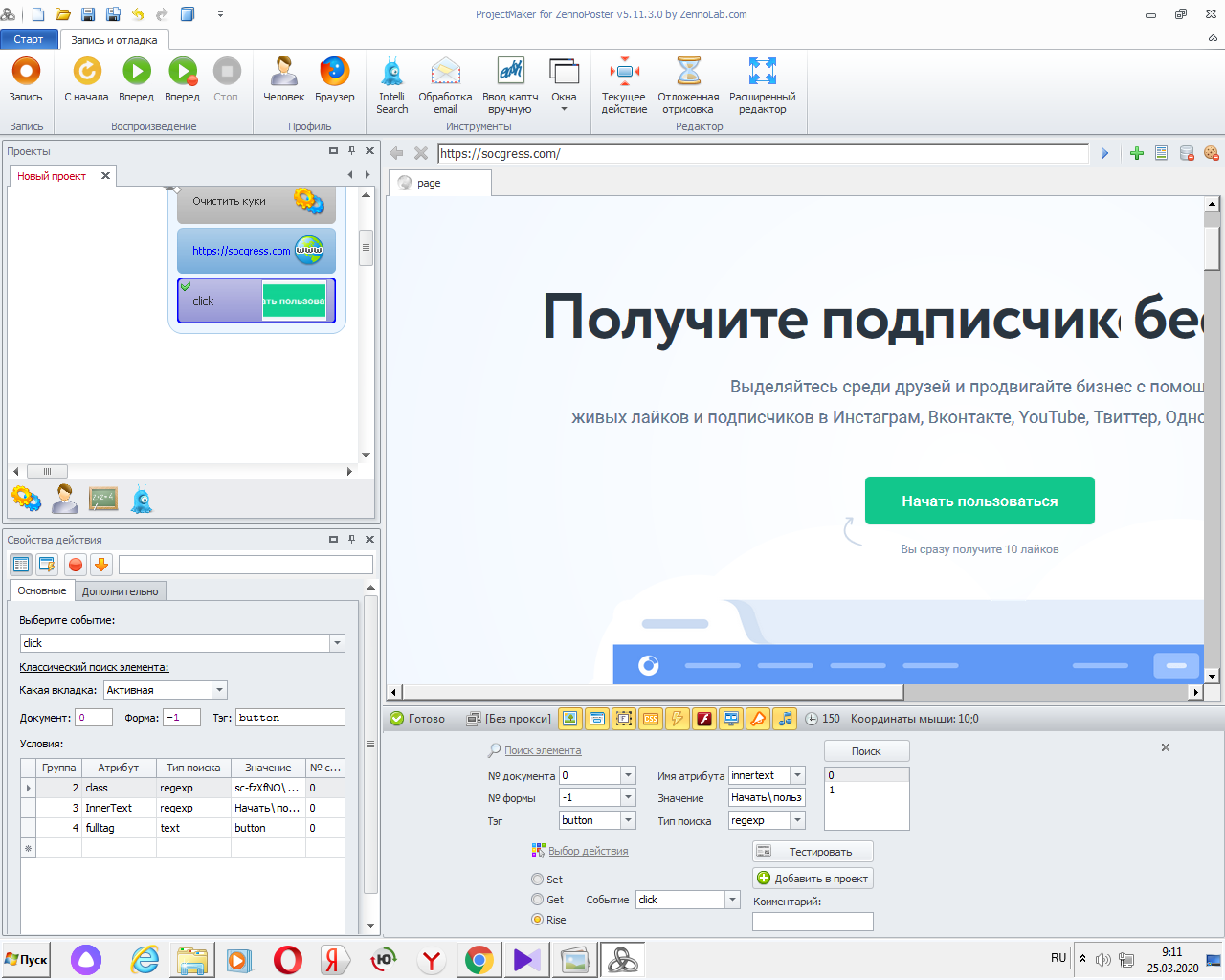Screen dimensions: 1225x980
Task: Click the browser address bar
Action: 763,153
